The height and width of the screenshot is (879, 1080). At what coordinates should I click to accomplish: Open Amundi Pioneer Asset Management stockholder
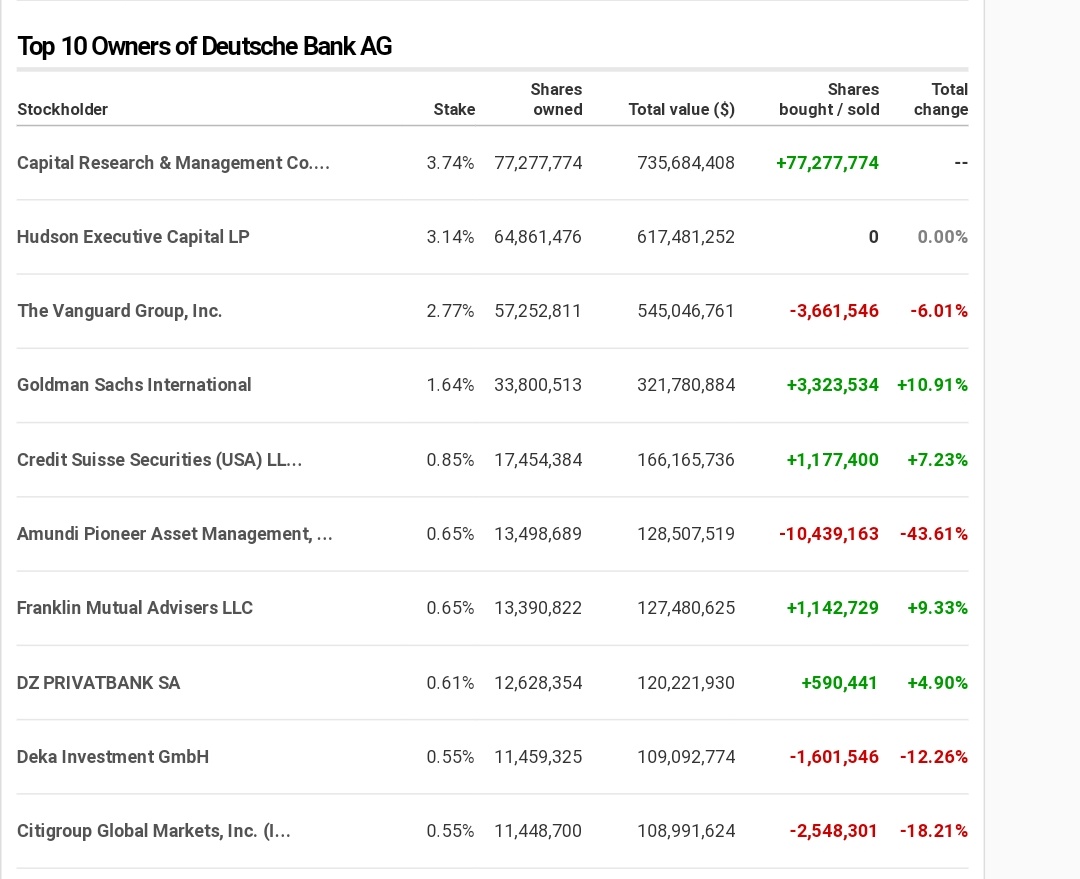(x=174, y=534)
